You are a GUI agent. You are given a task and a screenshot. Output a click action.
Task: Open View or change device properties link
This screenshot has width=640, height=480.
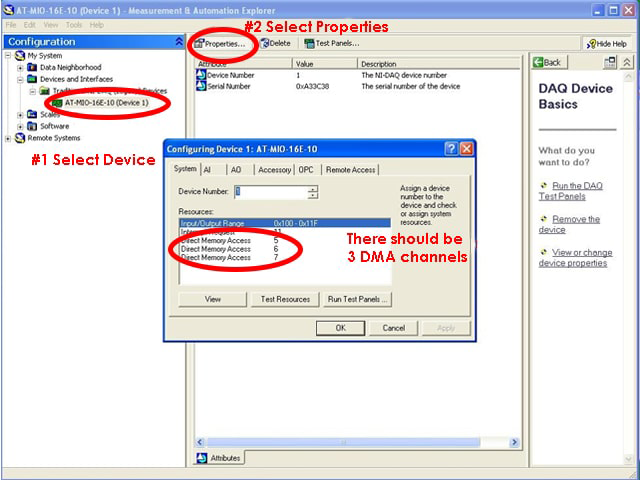(x=576, y=258)
